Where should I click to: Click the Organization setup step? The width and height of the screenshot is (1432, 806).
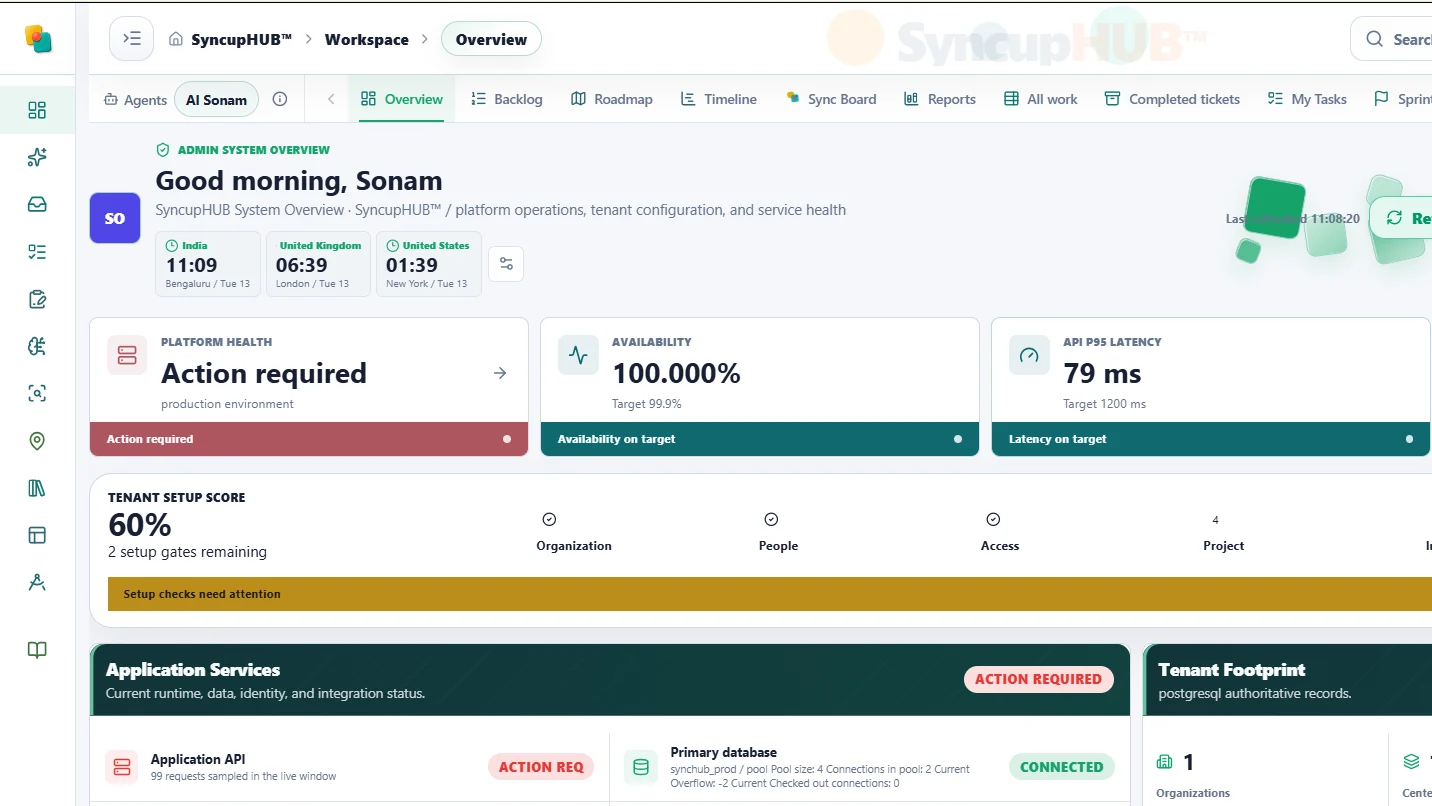(574, 533)
